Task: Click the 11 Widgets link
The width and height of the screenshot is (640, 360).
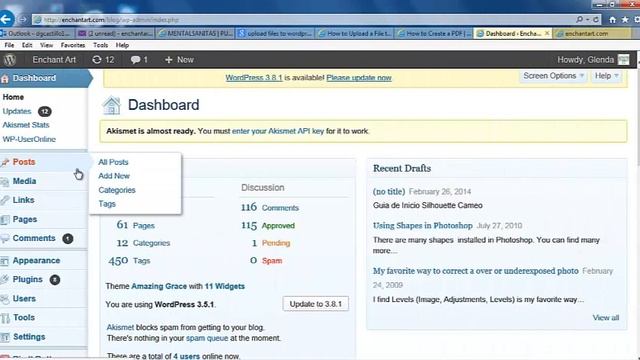Action: click(x=224, y=287)
